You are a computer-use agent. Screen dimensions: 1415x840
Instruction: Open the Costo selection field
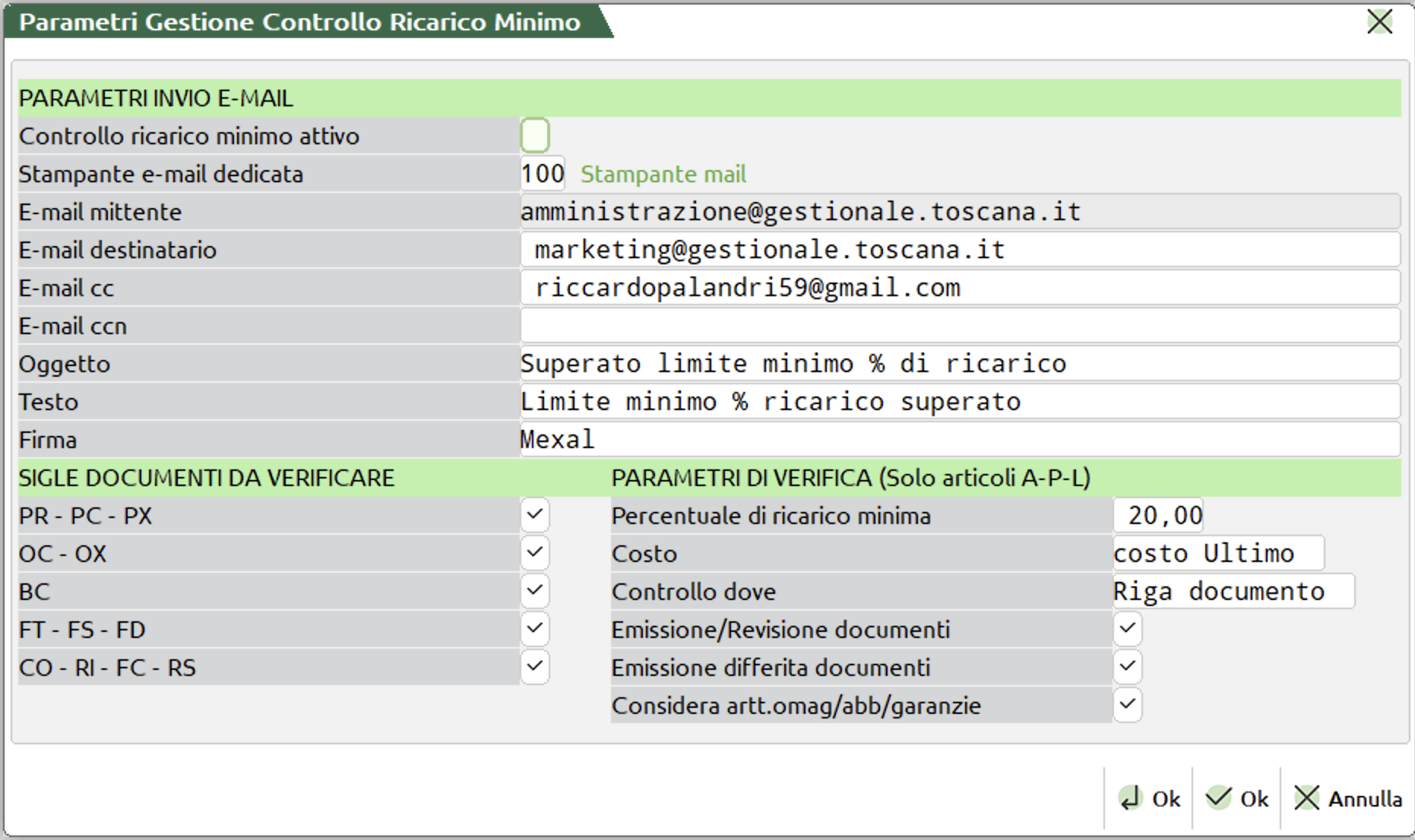tap(1217, 553)
